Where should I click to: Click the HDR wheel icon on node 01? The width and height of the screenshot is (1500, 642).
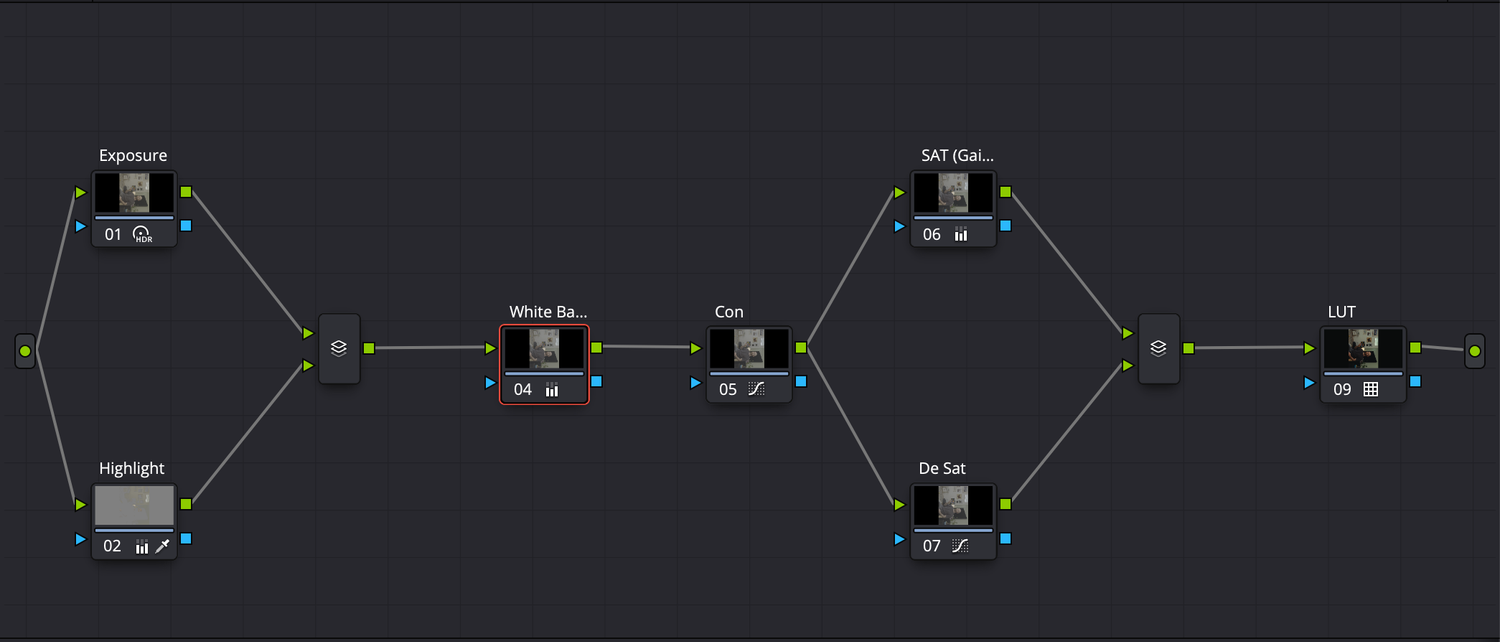click(x=141, y=235)
